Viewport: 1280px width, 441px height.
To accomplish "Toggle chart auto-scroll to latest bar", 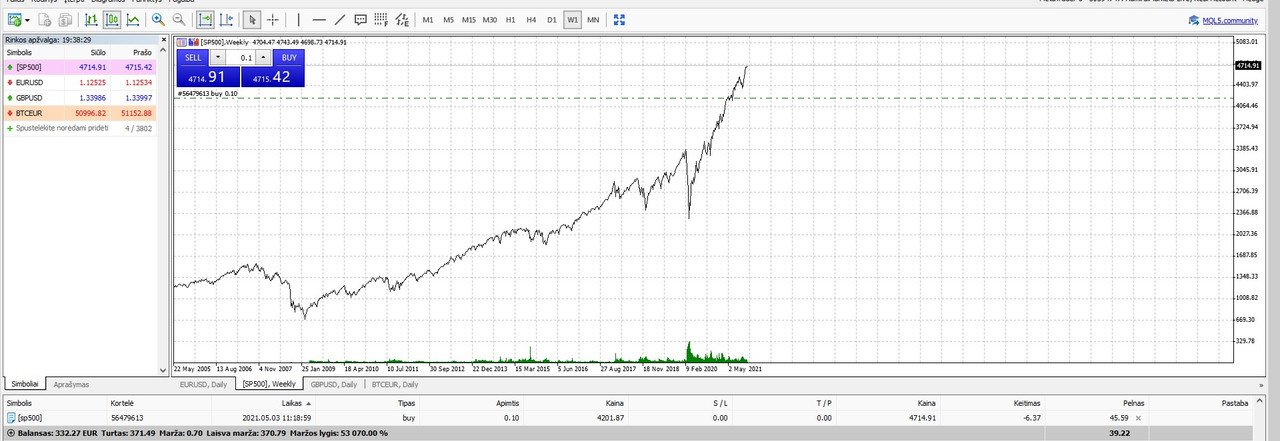I will coord(205,20).
